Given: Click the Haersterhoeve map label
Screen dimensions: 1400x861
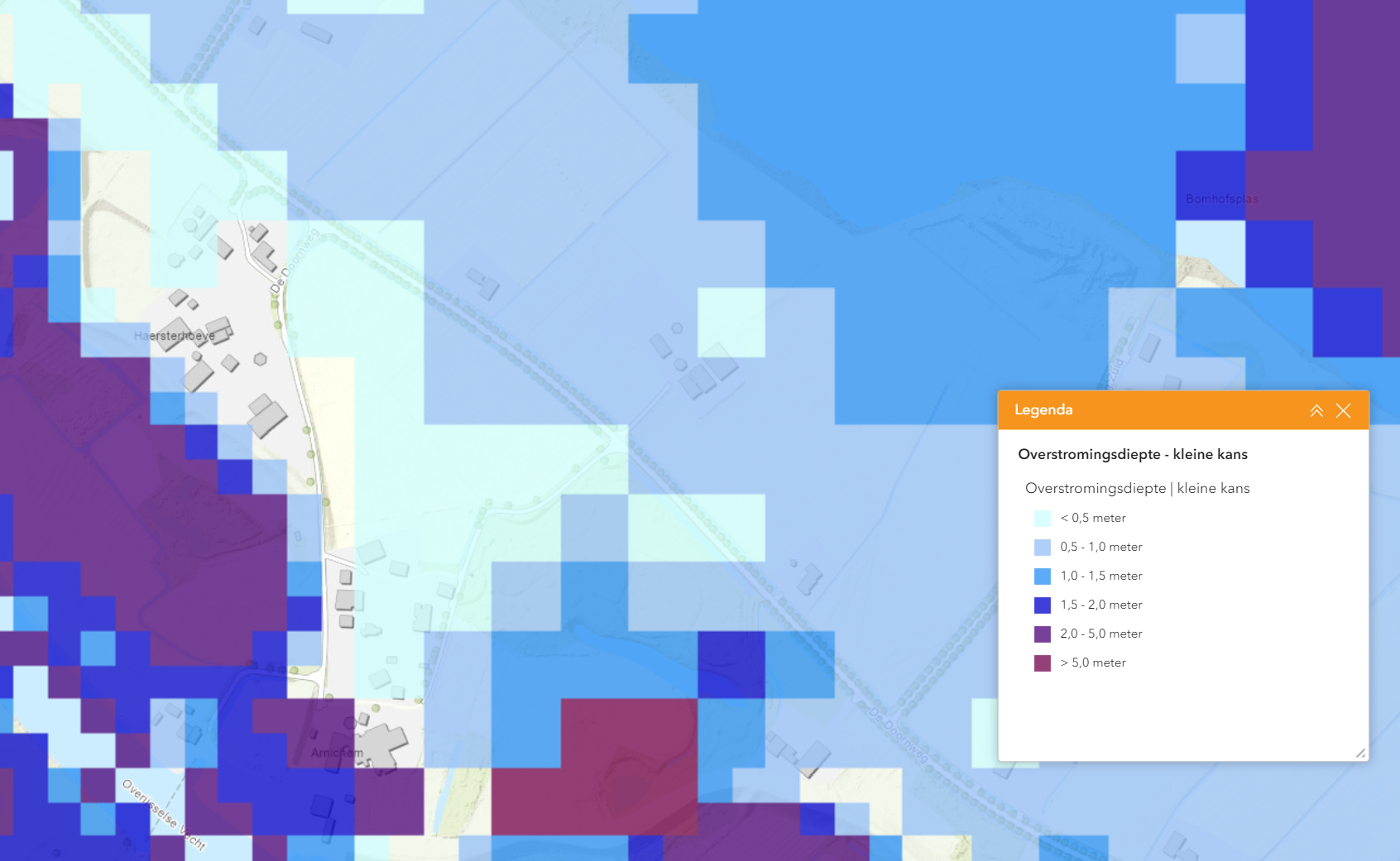Looking at the screenshot, I should (x=175, y=336).
